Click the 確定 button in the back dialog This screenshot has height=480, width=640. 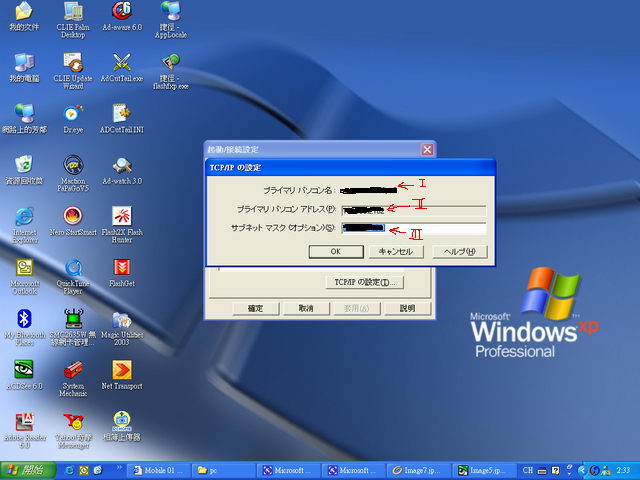pos(256,309)
